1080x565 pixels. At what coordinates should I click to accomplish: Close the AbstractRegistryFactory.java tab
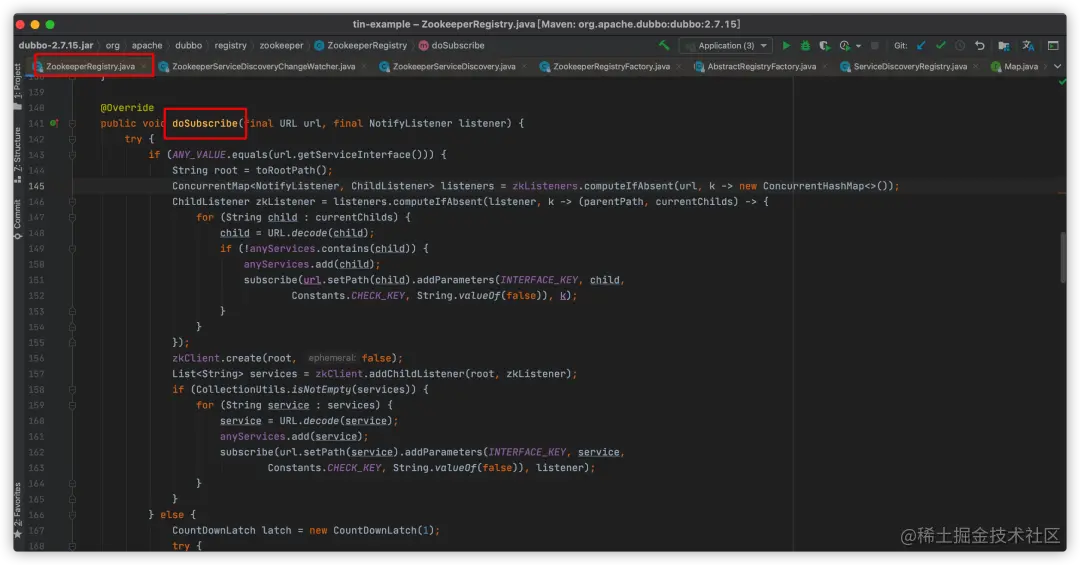pyautogui.click(x=824, y=67)
